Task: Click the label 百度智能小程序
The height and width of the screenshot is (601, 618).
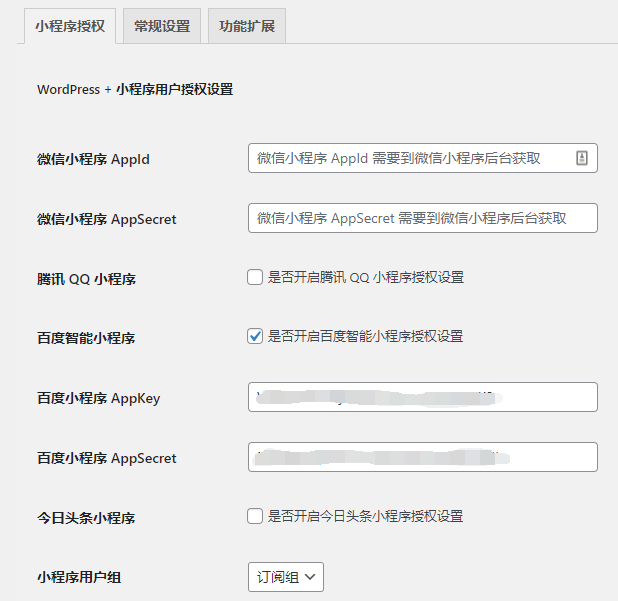Action: pos(86,338)
